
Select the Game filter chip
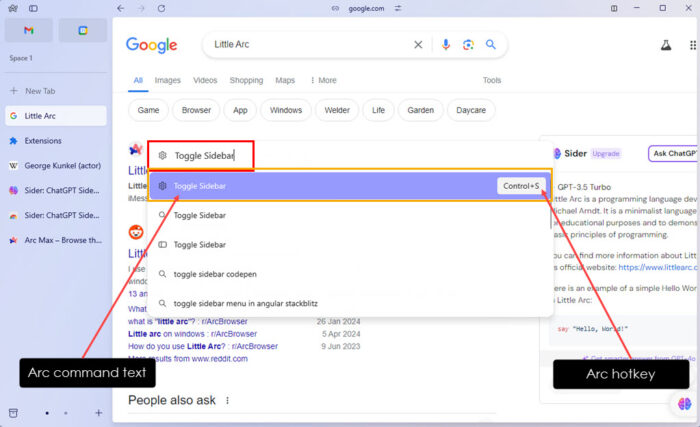(148, 110)
